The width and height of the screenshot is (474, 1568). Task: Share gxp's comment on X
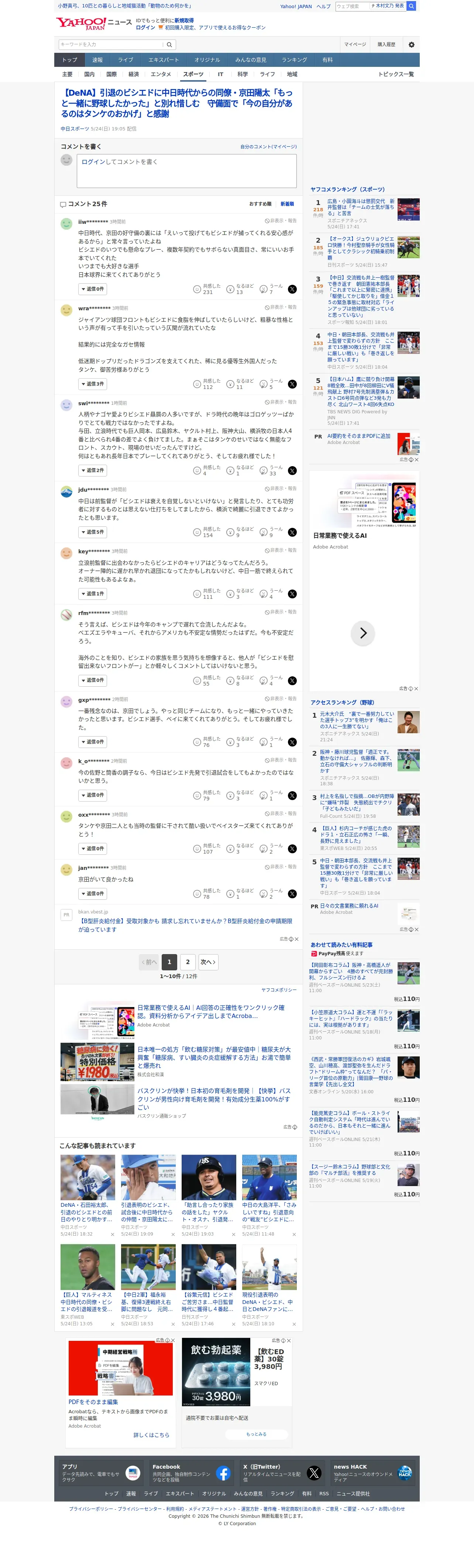pos(292,742)
